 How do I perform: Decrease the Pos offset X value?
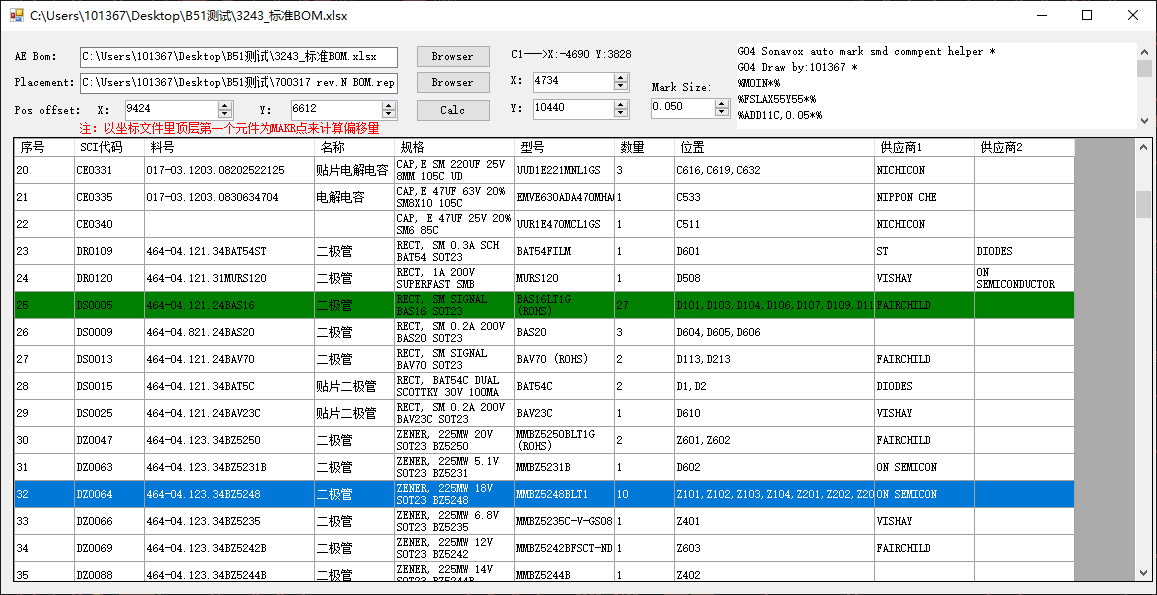click(226, 114)
